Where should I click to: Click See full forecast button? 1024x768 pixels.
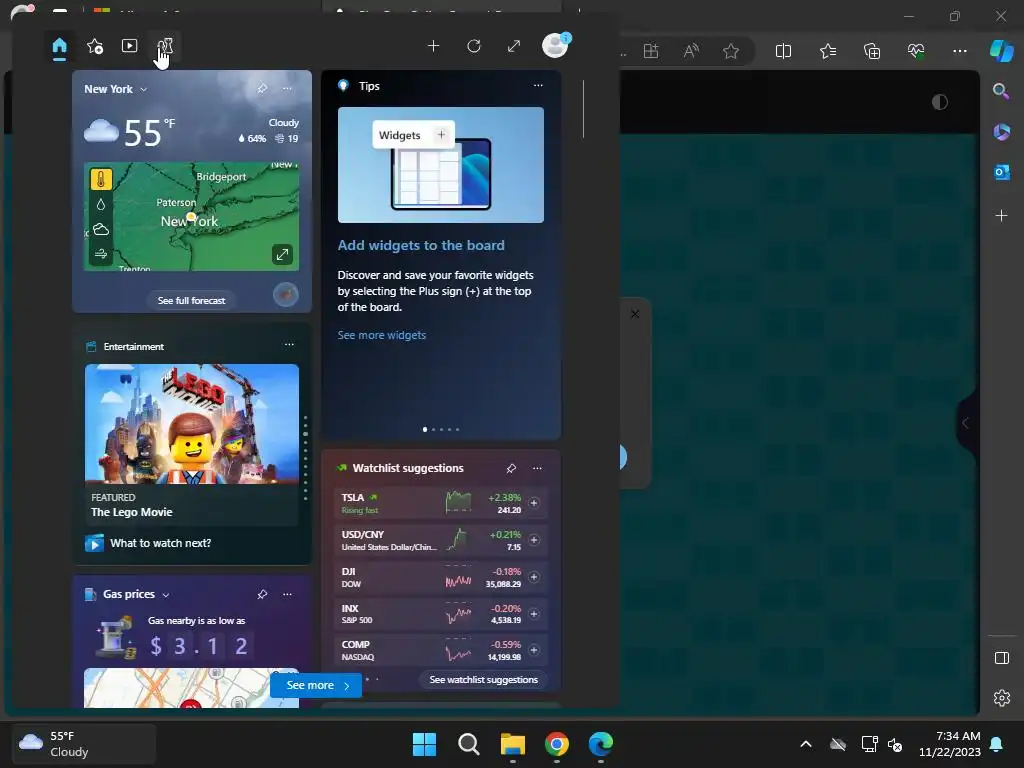(x=191, y=300)
